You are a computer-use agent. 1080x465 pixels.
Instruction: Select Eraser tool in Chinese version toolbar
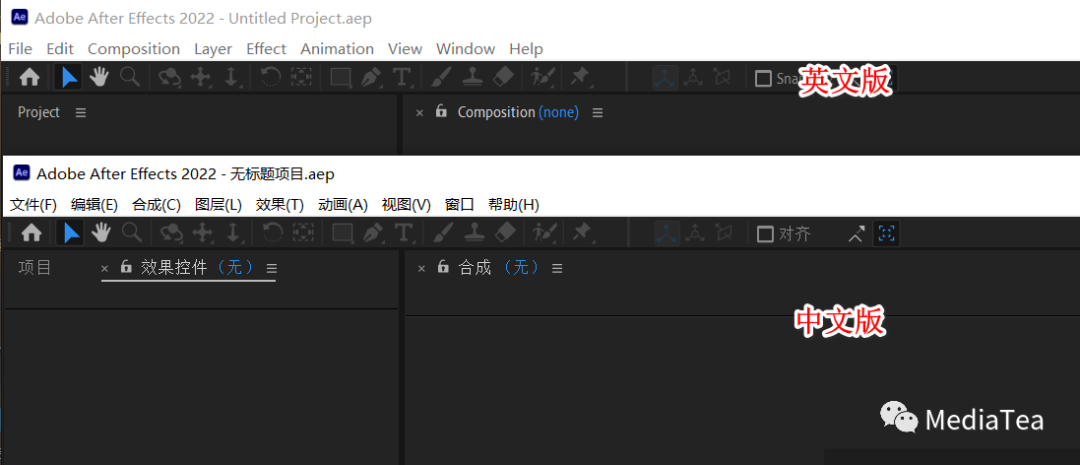point(506,234)
